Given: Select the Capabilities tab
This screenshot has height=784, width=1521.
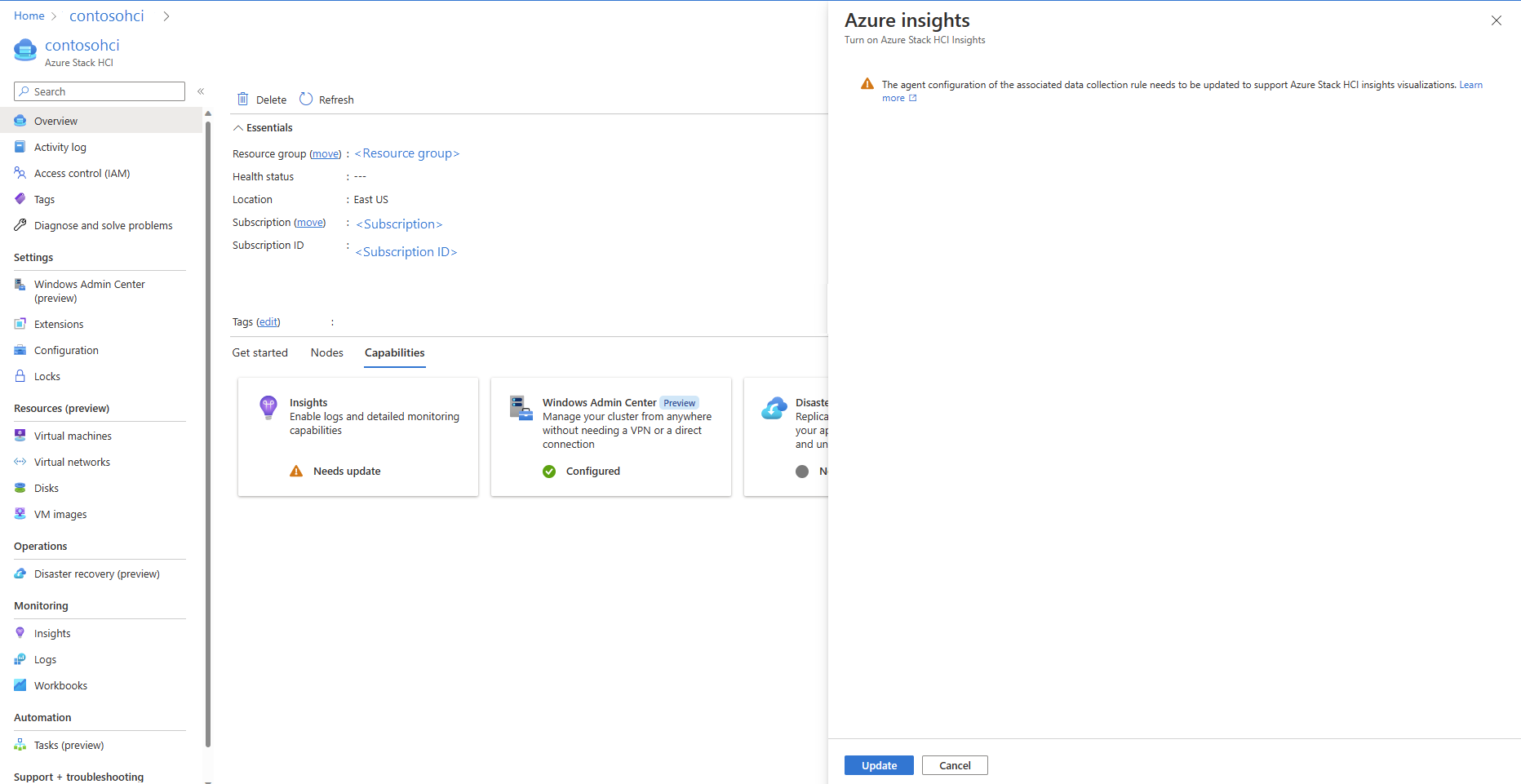Looking at the screenshot, I should [x=395, y=352].
